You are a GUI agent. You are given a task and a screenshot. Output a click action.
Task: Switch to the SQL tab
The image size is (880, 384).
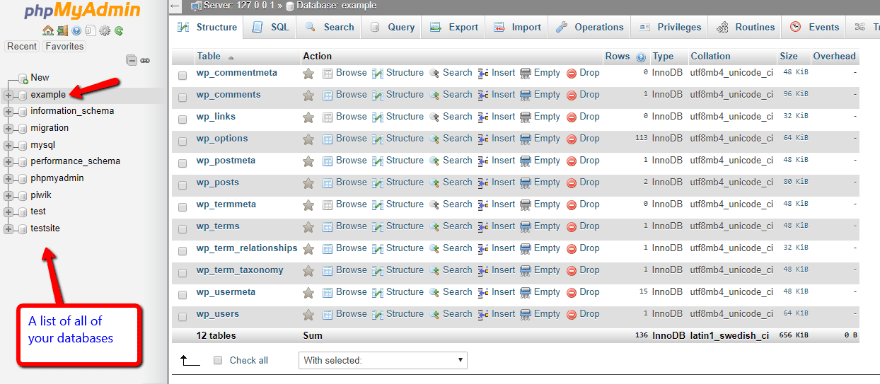pos(271,27)
